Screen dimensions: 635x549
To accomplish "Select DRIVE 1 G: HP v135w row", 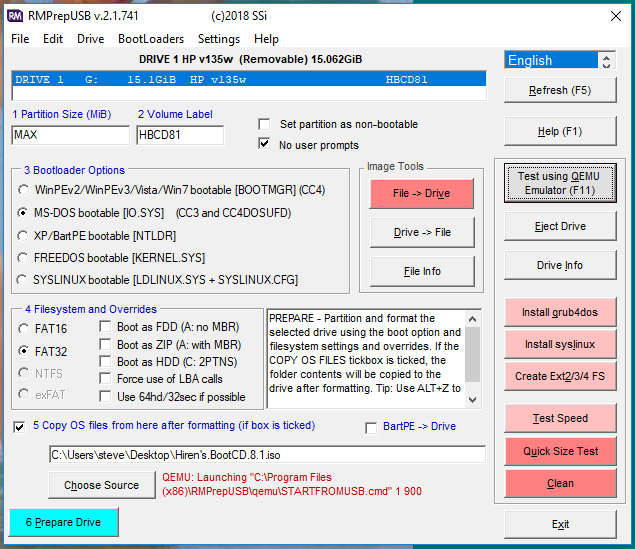I will [249, 79].
